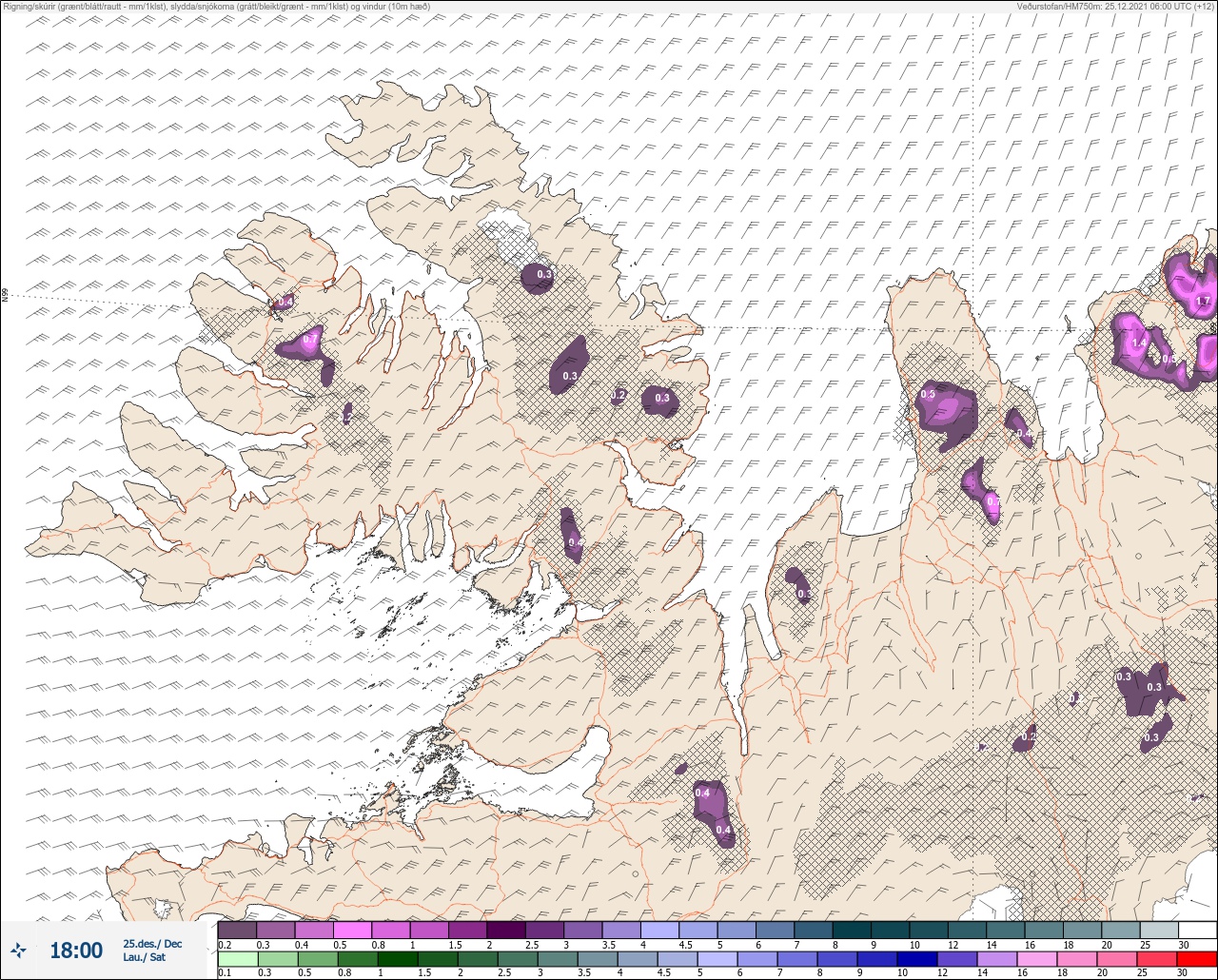This screenshot has width=1218, height=980.
Task: Select the 18:00 forecast time display
Action: click(76, 950)
